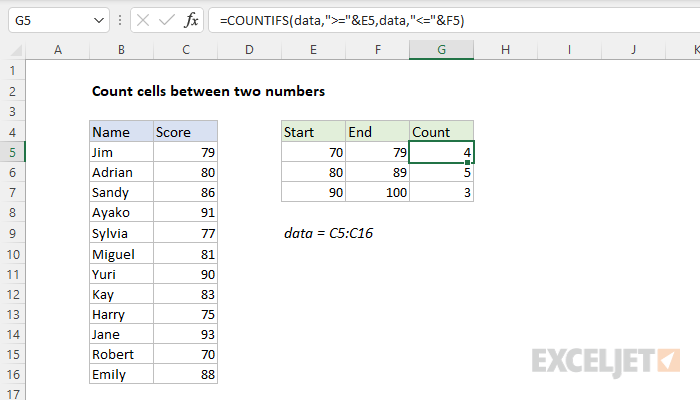The height and width of the screenshot is (400, 700).
Task: Select the cell containing Sylvia
Action: [121, 233]
